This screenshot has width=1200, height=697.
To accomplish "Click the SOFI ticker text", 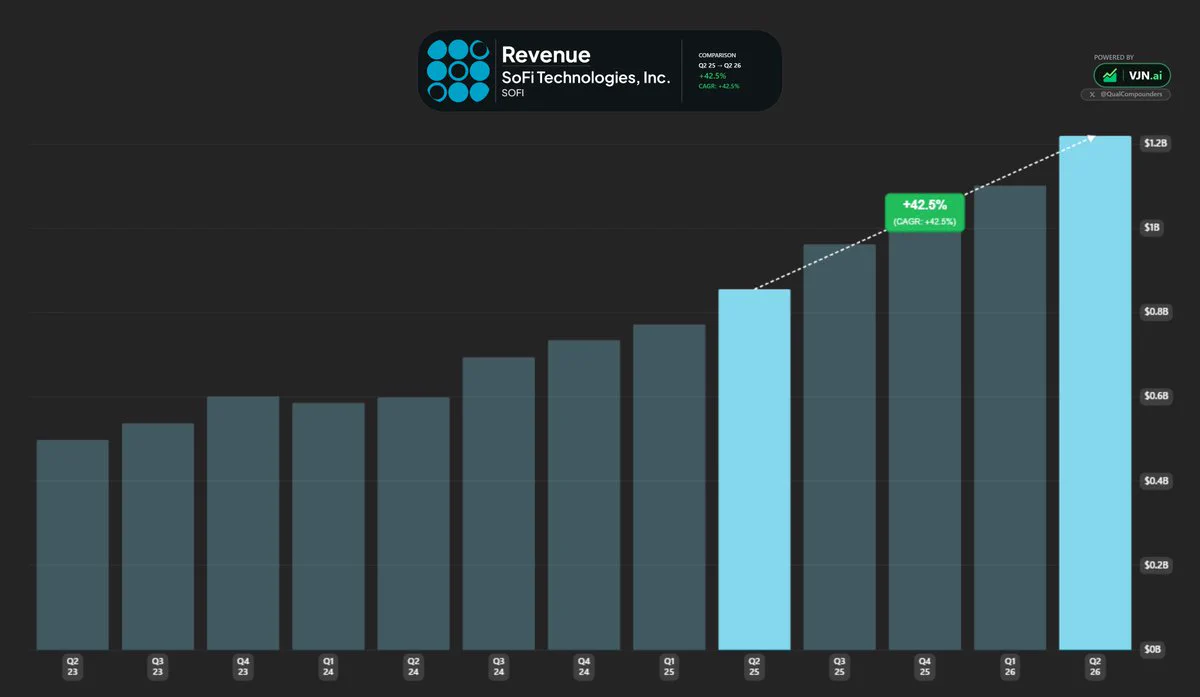I will 511,94.
